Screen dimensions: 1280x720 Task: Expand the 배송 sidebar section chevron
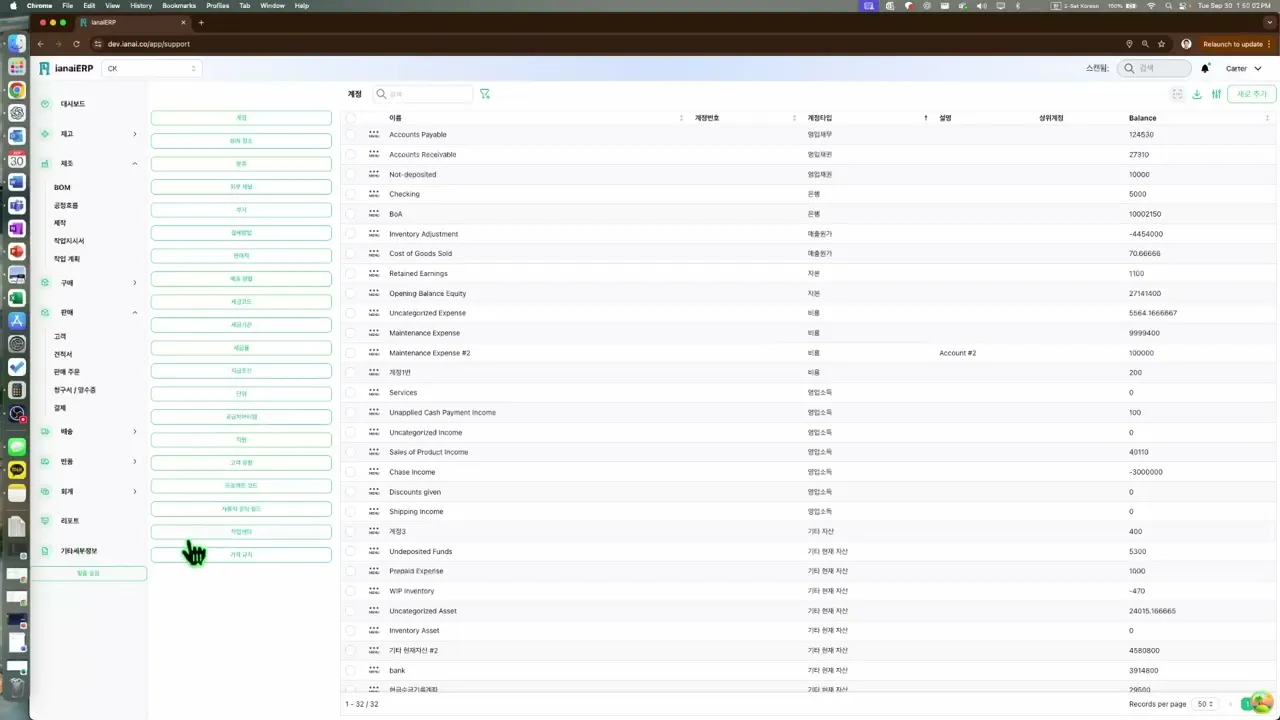[135, 432]
